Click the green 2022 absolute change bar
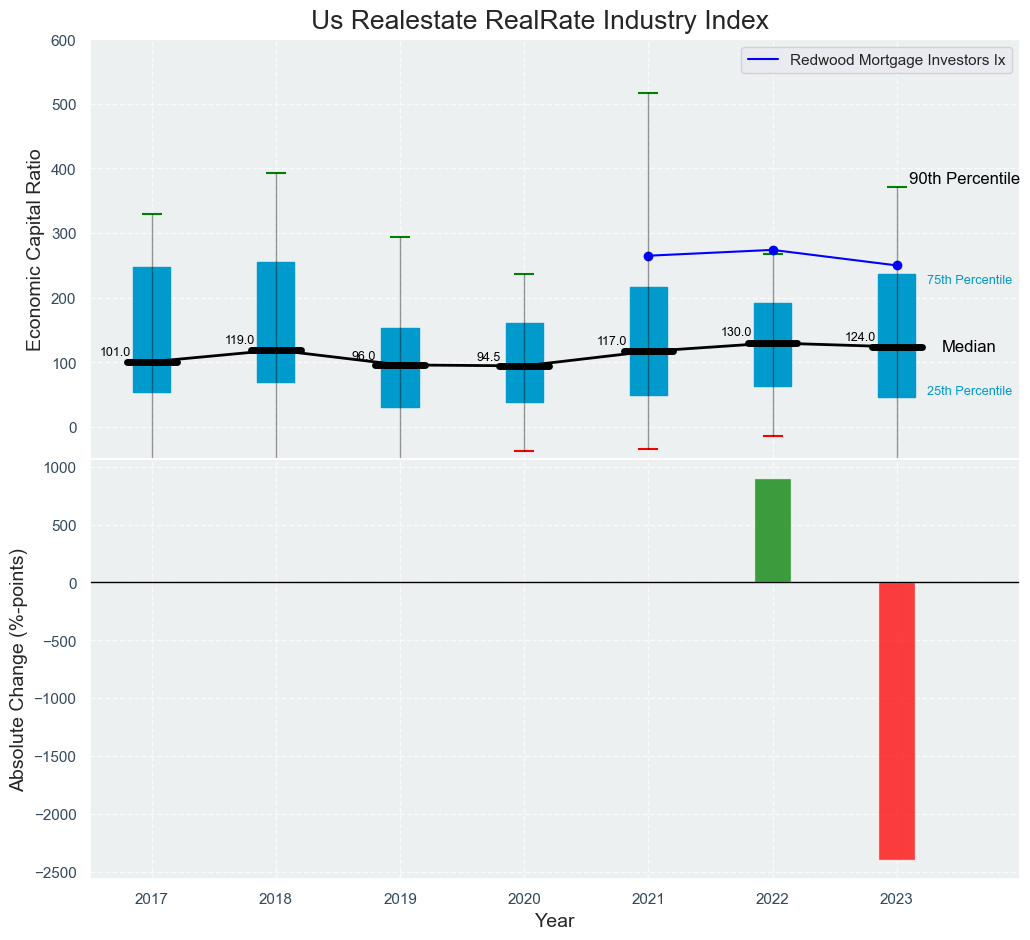Viewport: 1030px width, 940px height. pyautogui.click(x=772, y=531)
